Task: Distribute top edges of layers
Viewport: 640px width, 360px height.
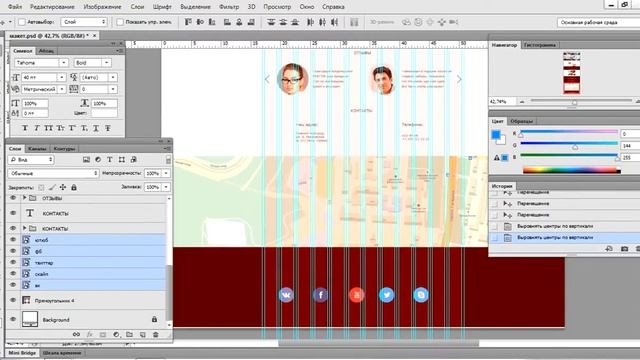Action: pyautogui.click(x=271, y=22)
